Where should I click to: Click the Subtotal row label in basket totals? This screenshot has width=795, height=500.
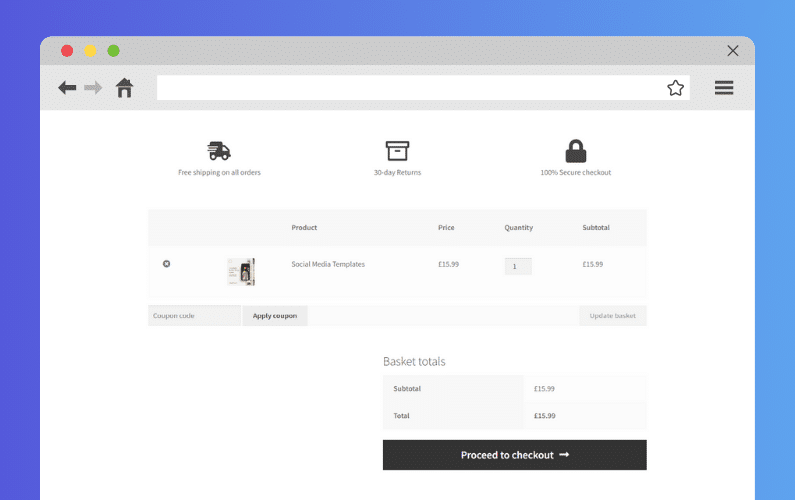pos(407,389)
